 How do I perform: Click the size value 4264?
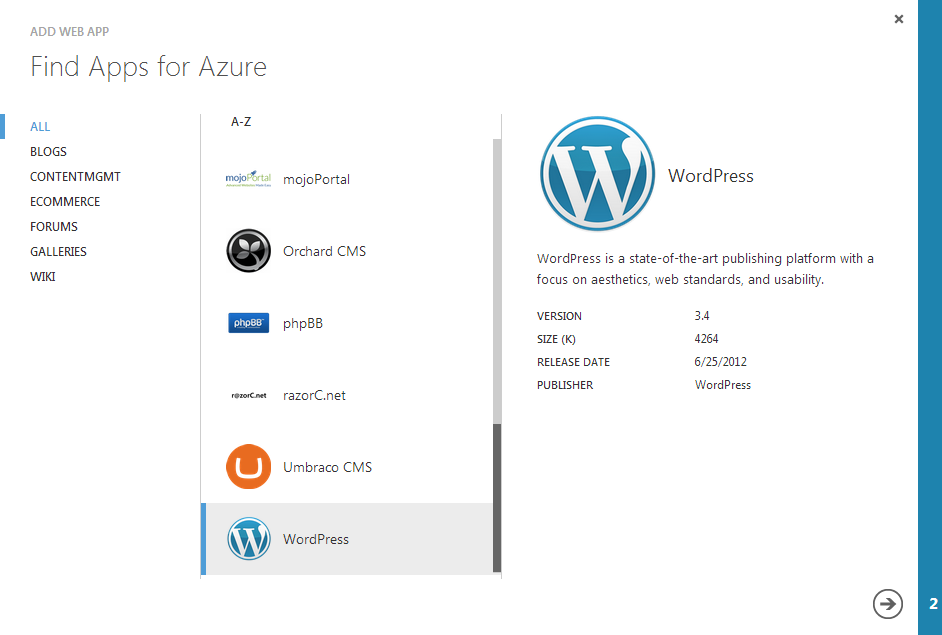[x=706, y=339]
